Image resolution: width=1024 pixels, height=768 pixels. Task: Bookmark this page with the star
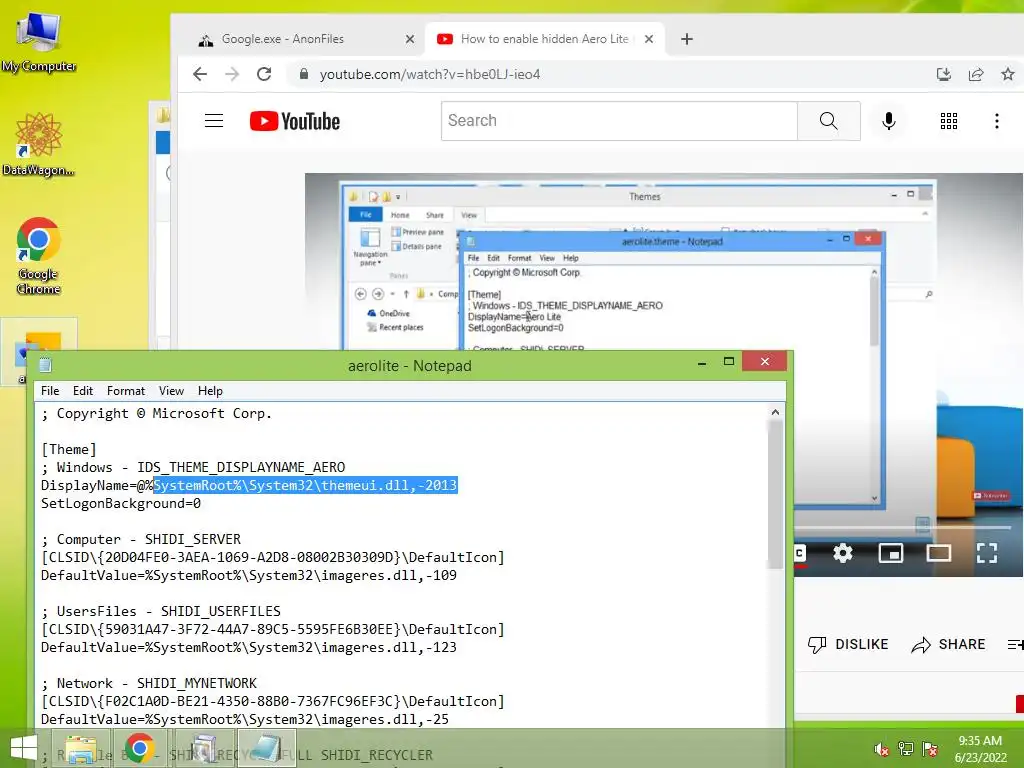click(1008, 74)
